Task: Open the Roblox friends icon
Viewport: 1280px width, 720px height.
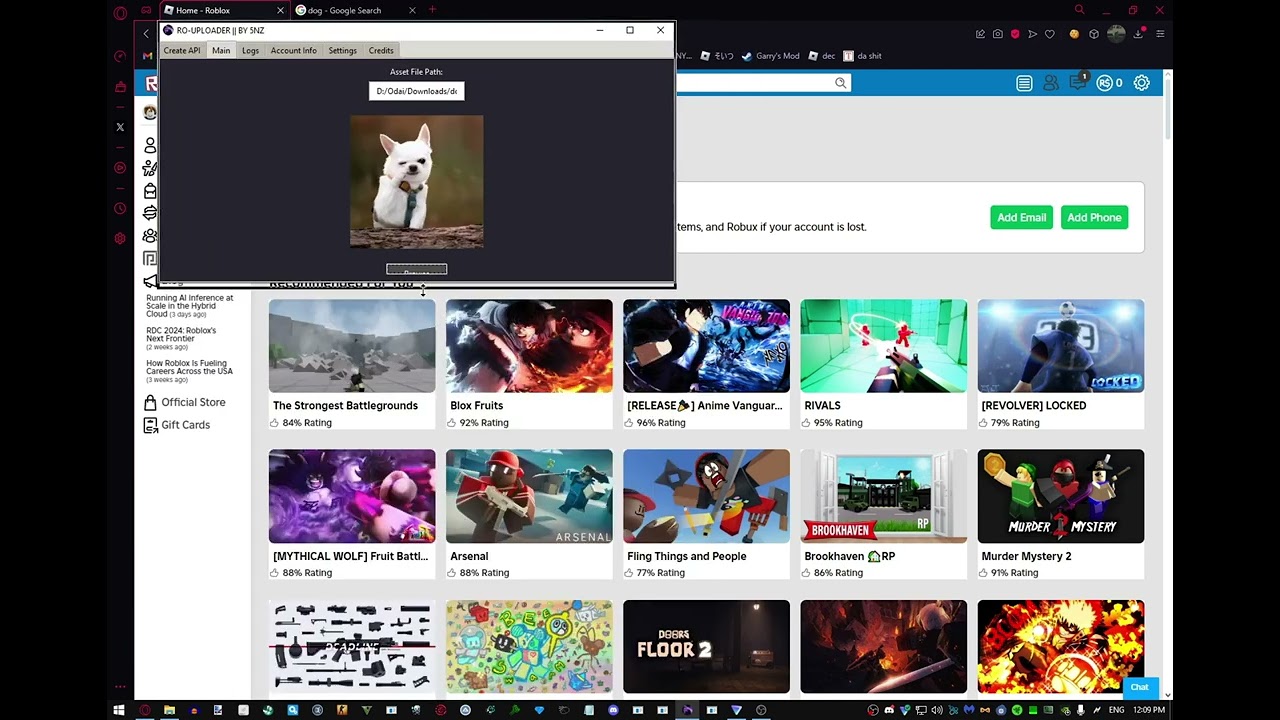Action: tap(1051, 83)
